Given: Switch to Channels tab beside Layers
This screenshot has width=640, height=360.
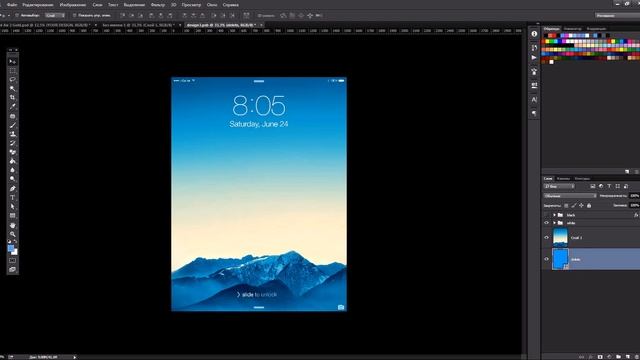Looking at the screenshot, I should (563, 179).
